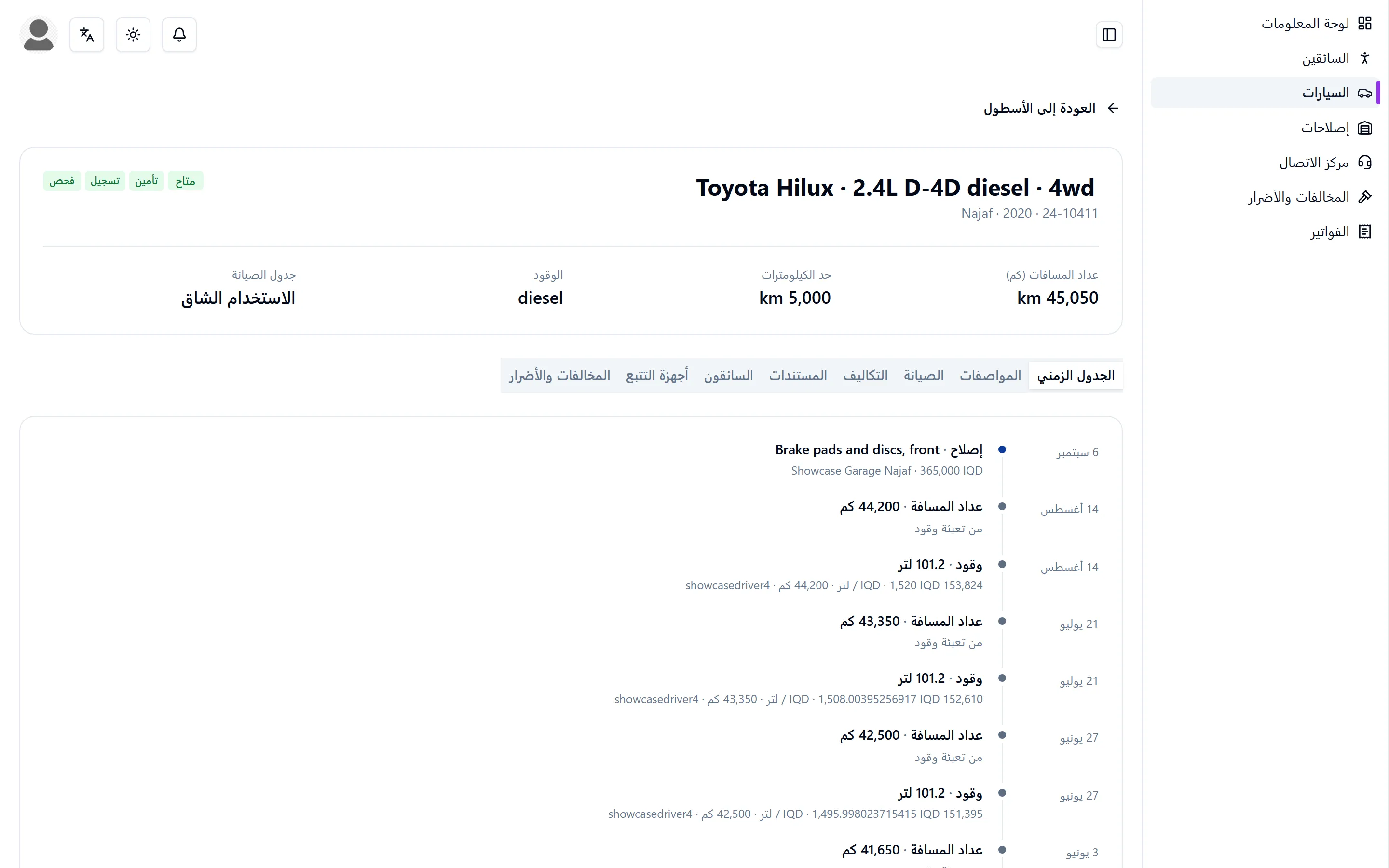Toggle the sidebar panel icon

point(1109,35)
